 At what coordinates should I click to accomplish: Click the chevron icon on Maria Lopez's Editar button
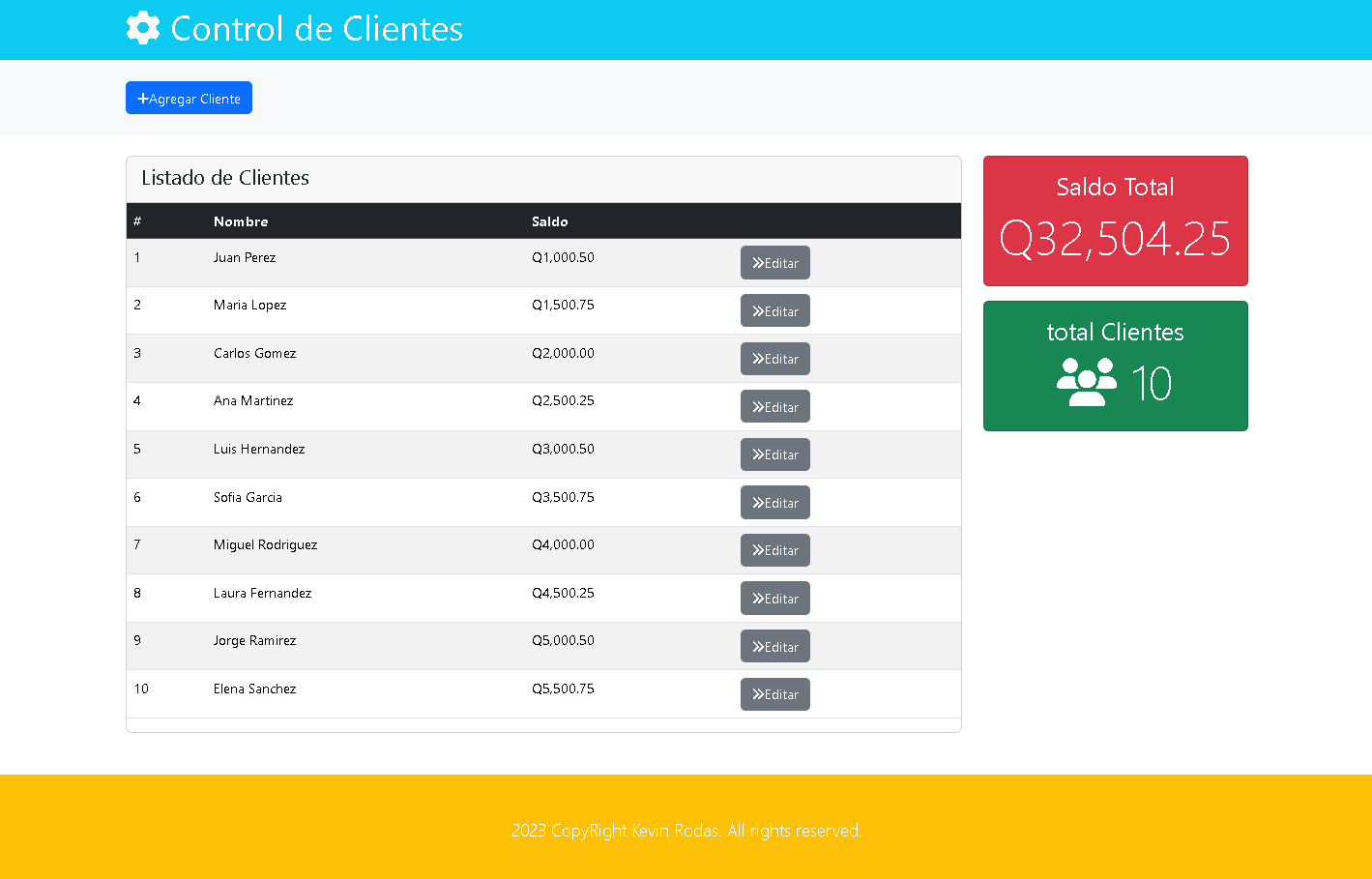point(758,310)
